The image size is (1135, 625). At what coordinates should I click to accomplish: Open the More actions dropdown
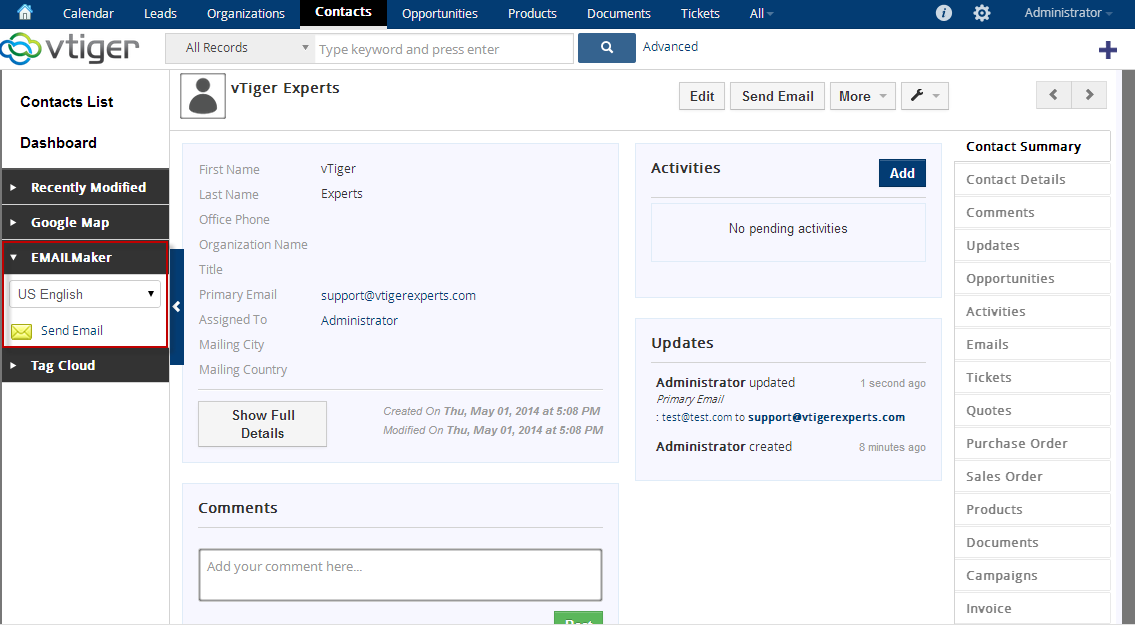(x=862, y=96)
